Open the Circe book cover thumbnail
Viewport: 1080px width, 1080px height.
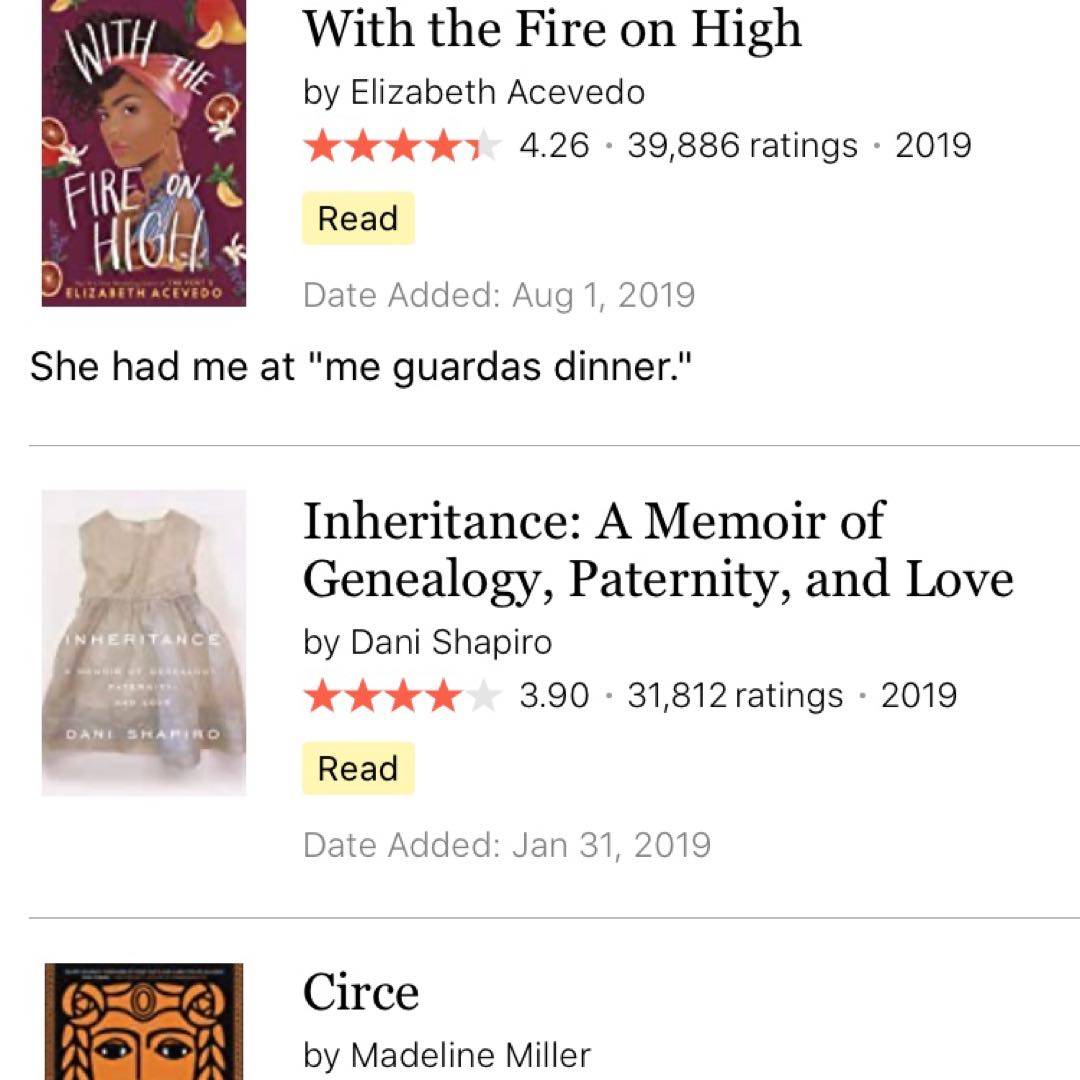pyautogui.click(x=143, y=1022)
